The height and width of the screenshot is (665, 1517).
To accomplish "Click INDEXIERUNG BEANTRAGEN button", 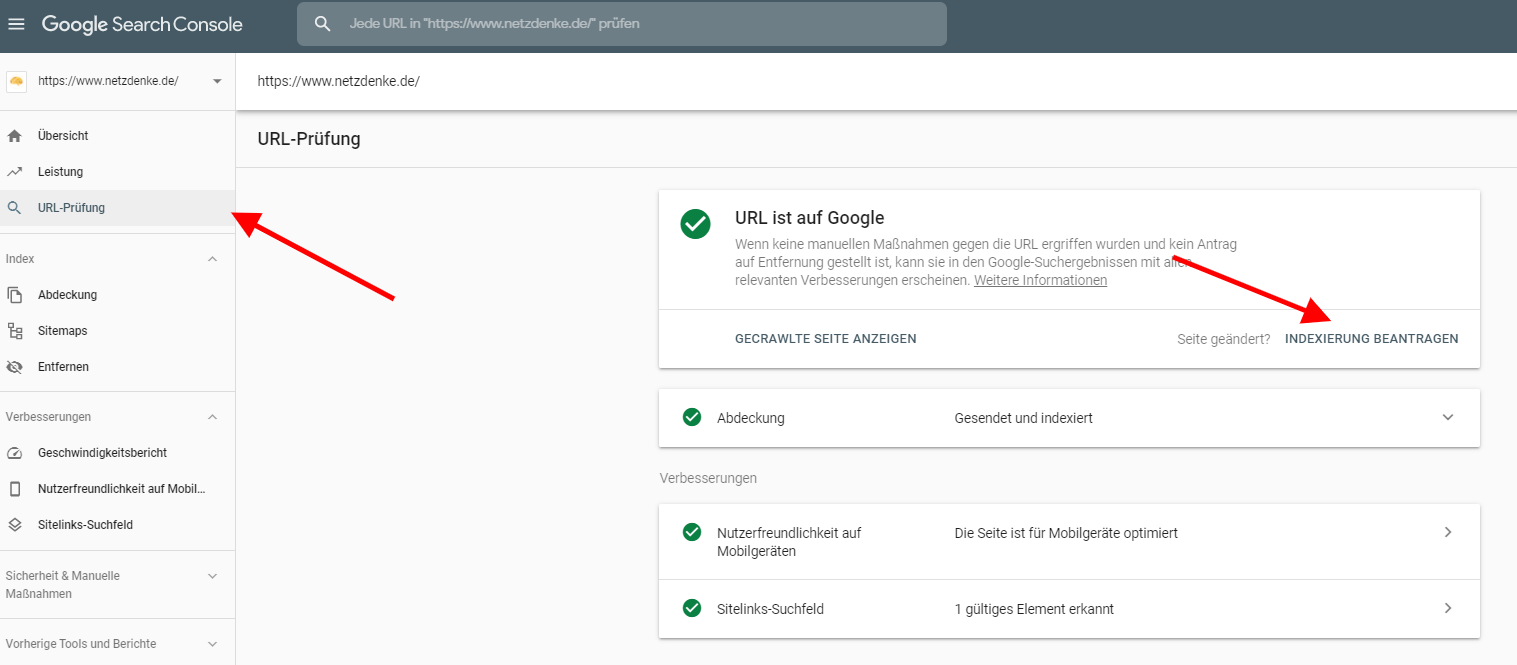I will 1371,339.
